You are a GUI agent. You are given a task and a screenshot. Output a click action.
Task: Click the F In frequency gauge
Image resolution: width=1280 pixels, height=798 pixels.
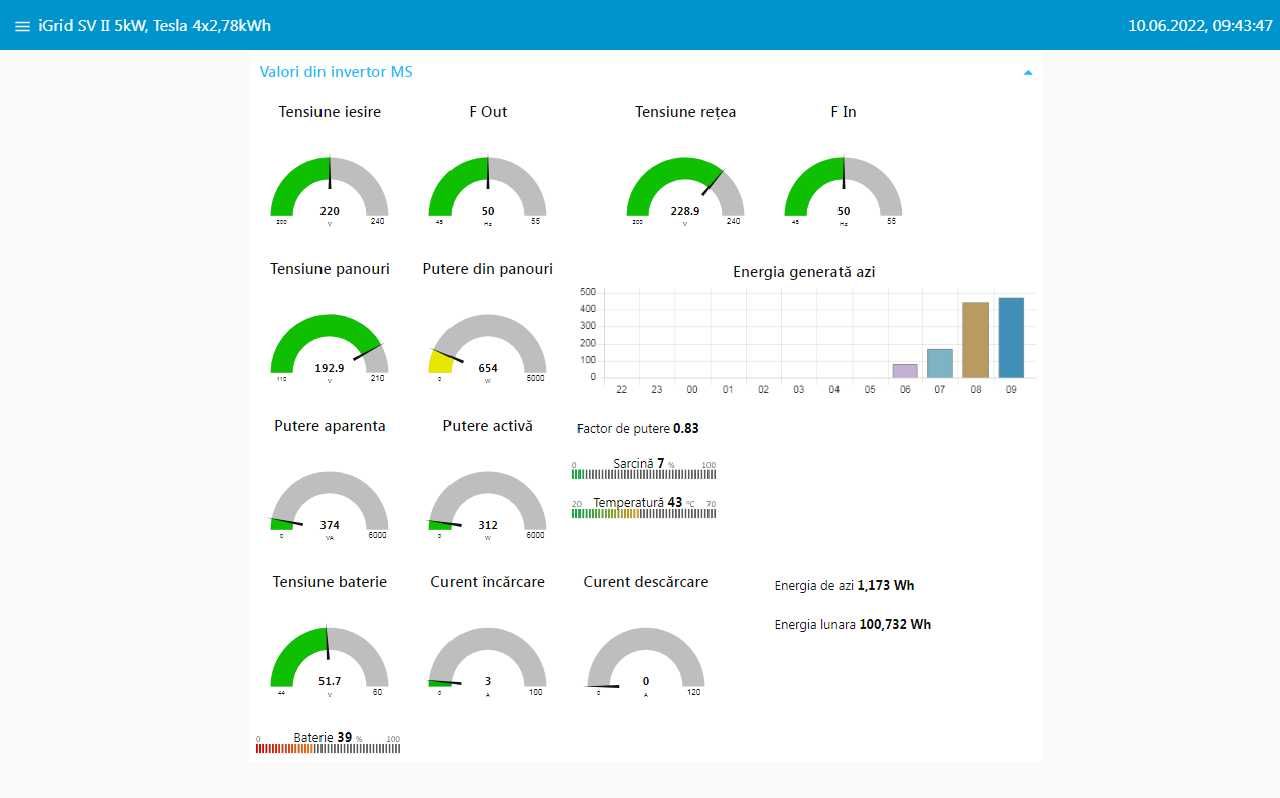tap(844, 191)
